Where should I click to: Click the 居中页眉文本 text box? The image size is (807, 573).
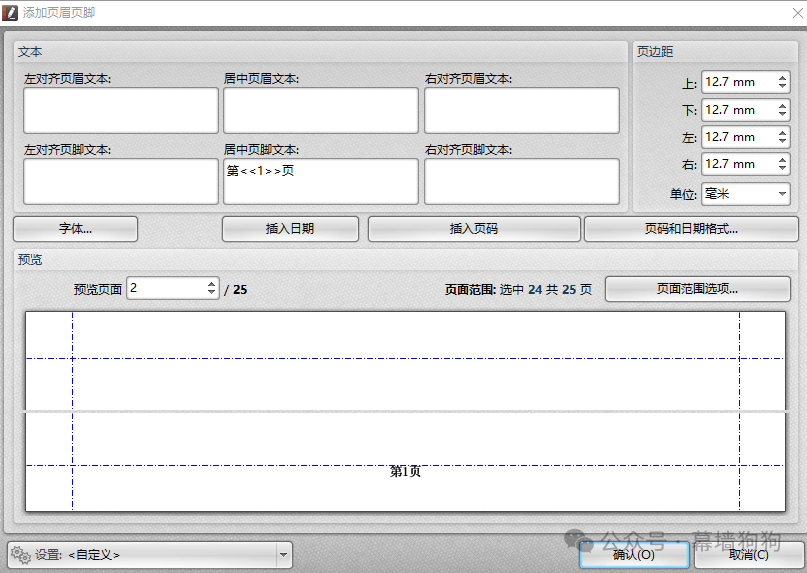pos(320,110)
